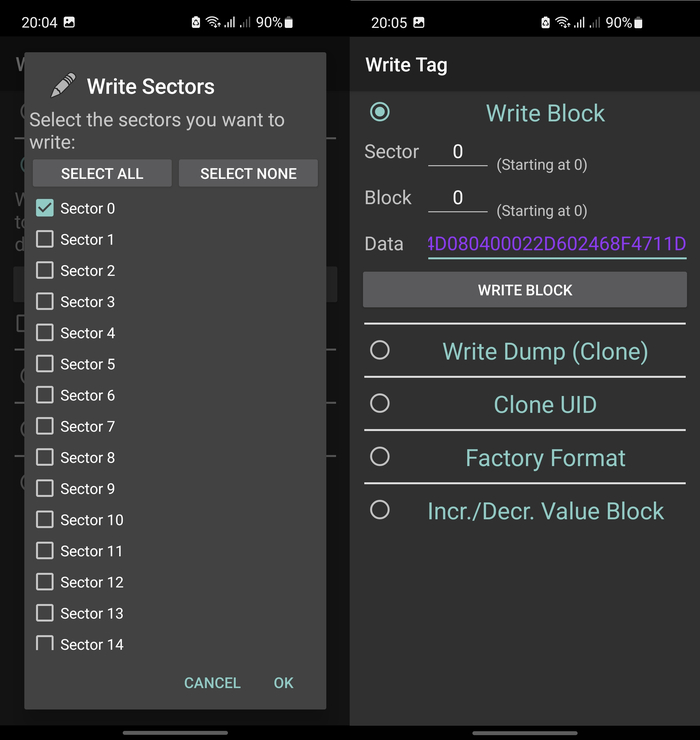Screen dimensions: 700x740
Task: Dismiss the dialog with CANCEL
Action: pos(212,683)
